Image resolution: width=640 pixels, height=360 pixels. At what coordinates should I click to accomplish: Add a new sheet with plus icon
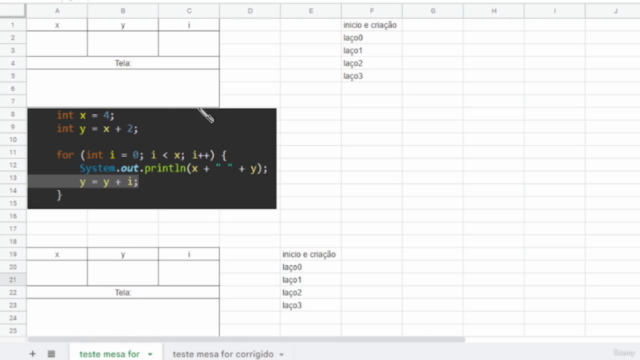[32, 354]
